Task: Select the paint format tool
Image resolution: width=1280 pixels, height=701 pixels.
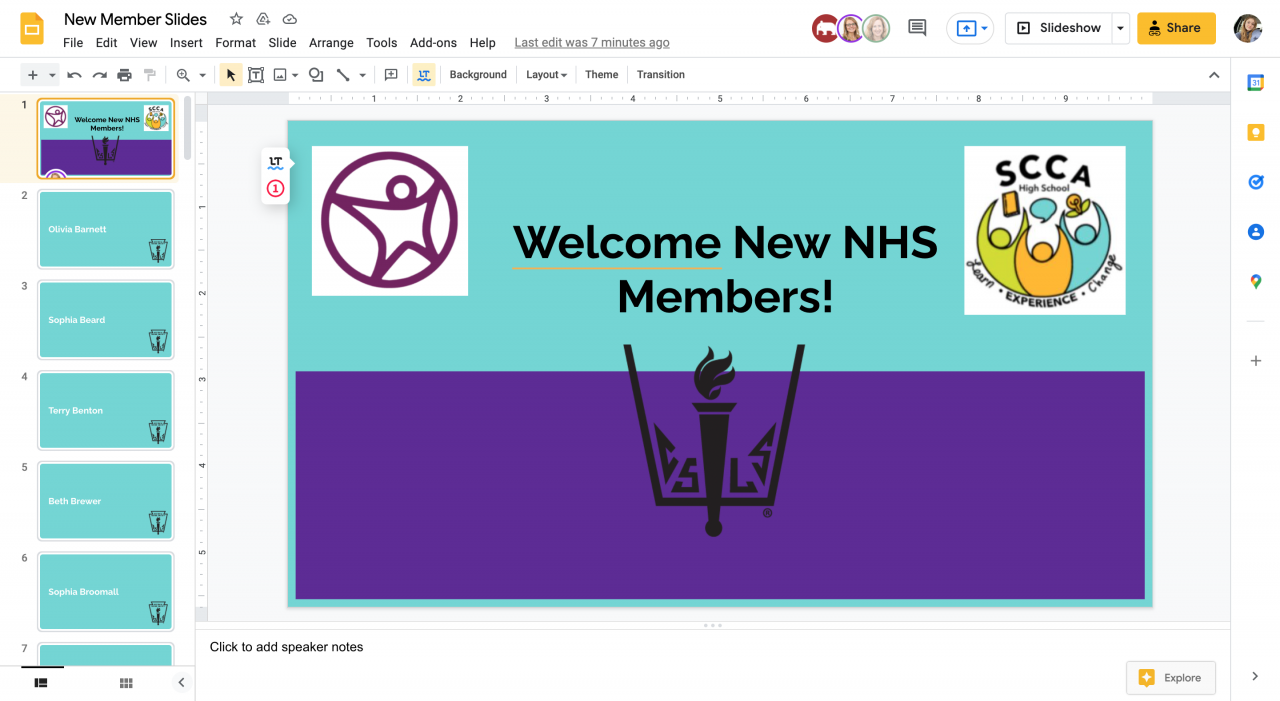Action: click(x=150, y=75)
